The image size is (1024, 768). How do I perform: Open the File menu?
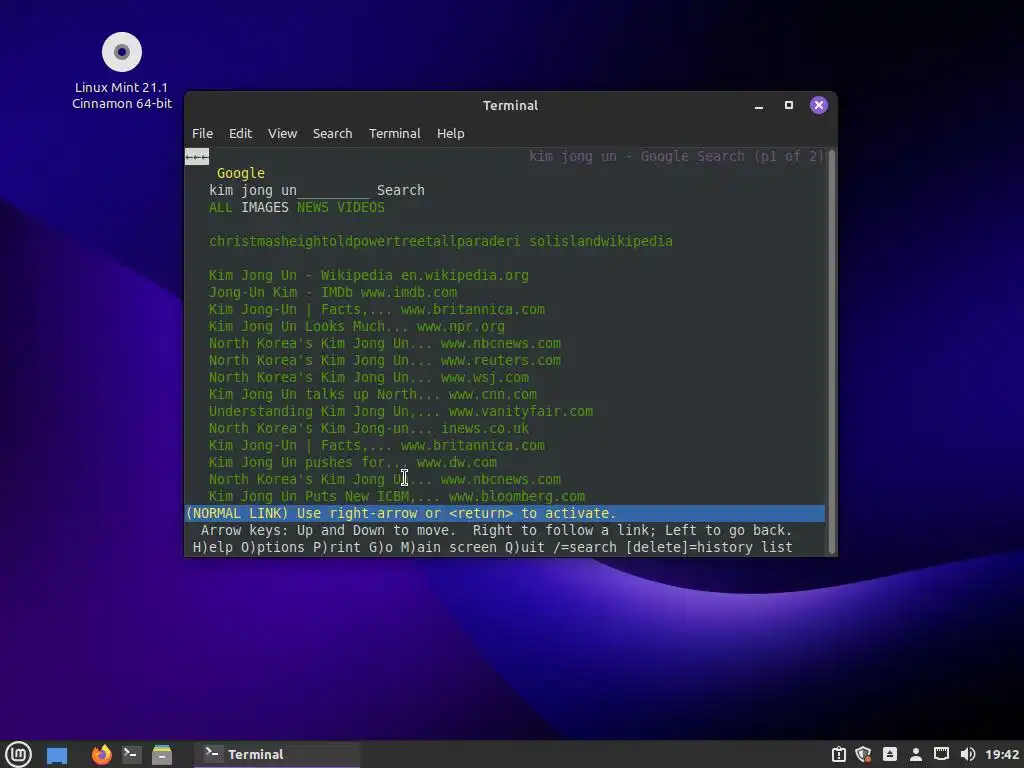coord(202,133)
